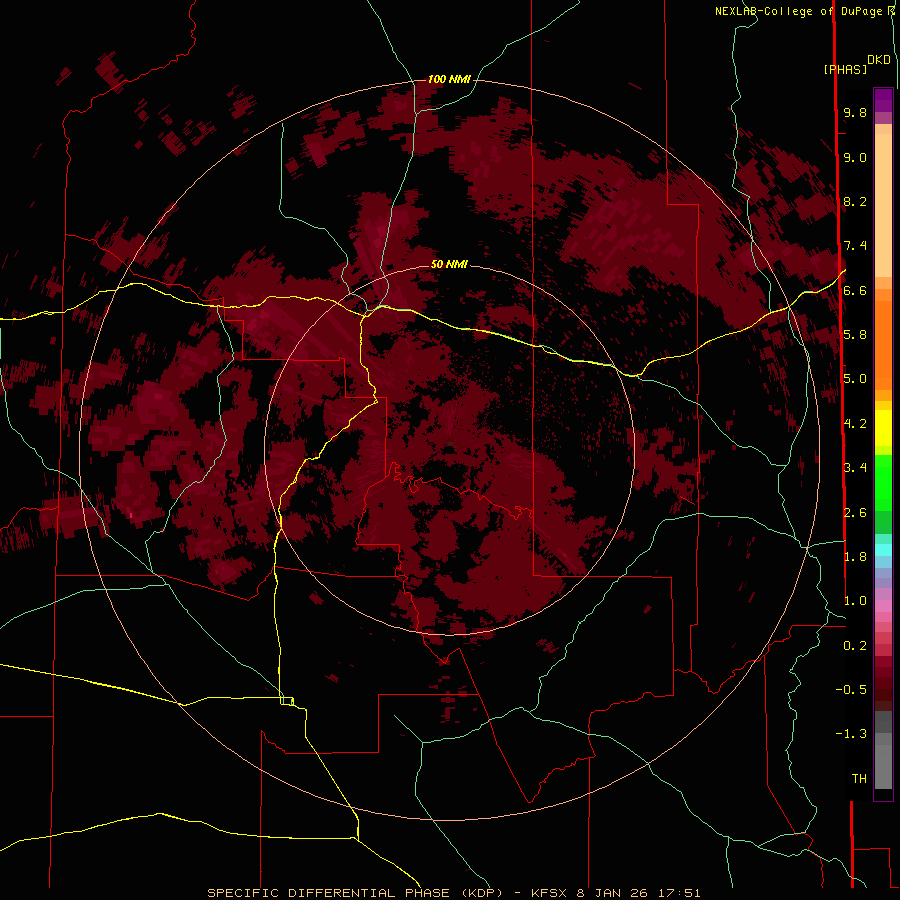Pick the yellow segment of color bar
The image size is (900, 900).
[883, 428]
